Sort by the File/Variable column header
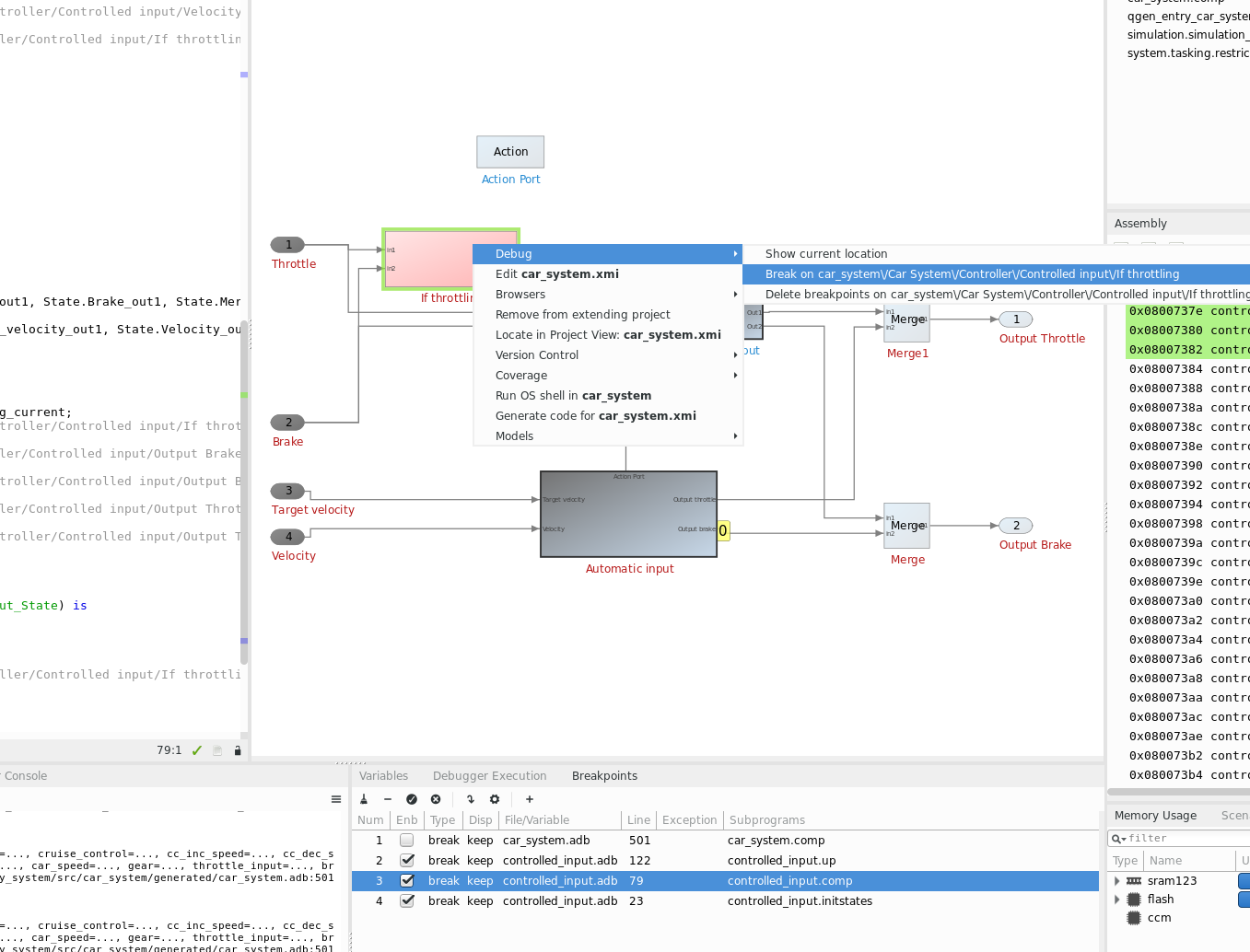1250x952 pixels. click(560, 820)
